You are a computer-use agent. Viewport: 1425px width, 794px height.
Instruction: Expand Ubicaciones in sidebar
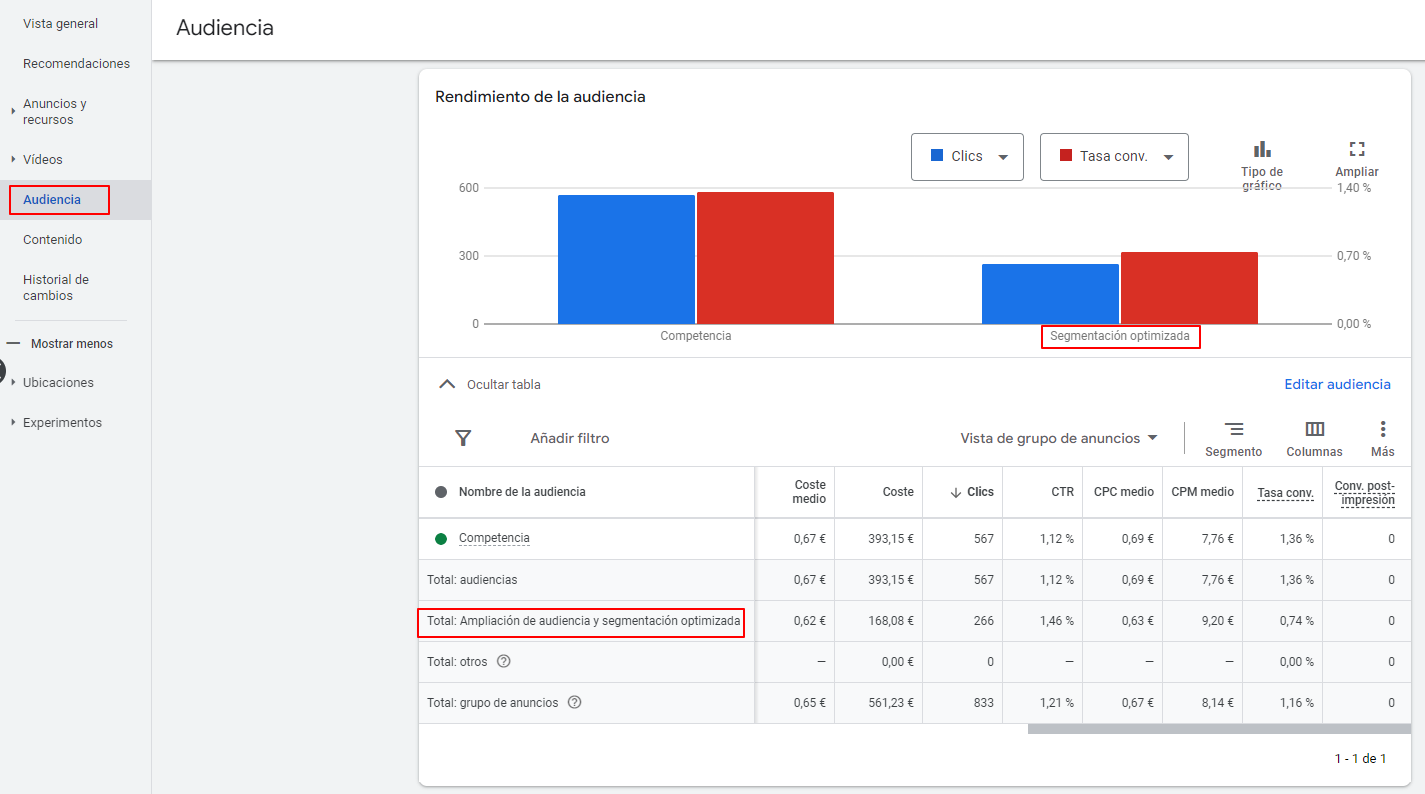[14, 382]
